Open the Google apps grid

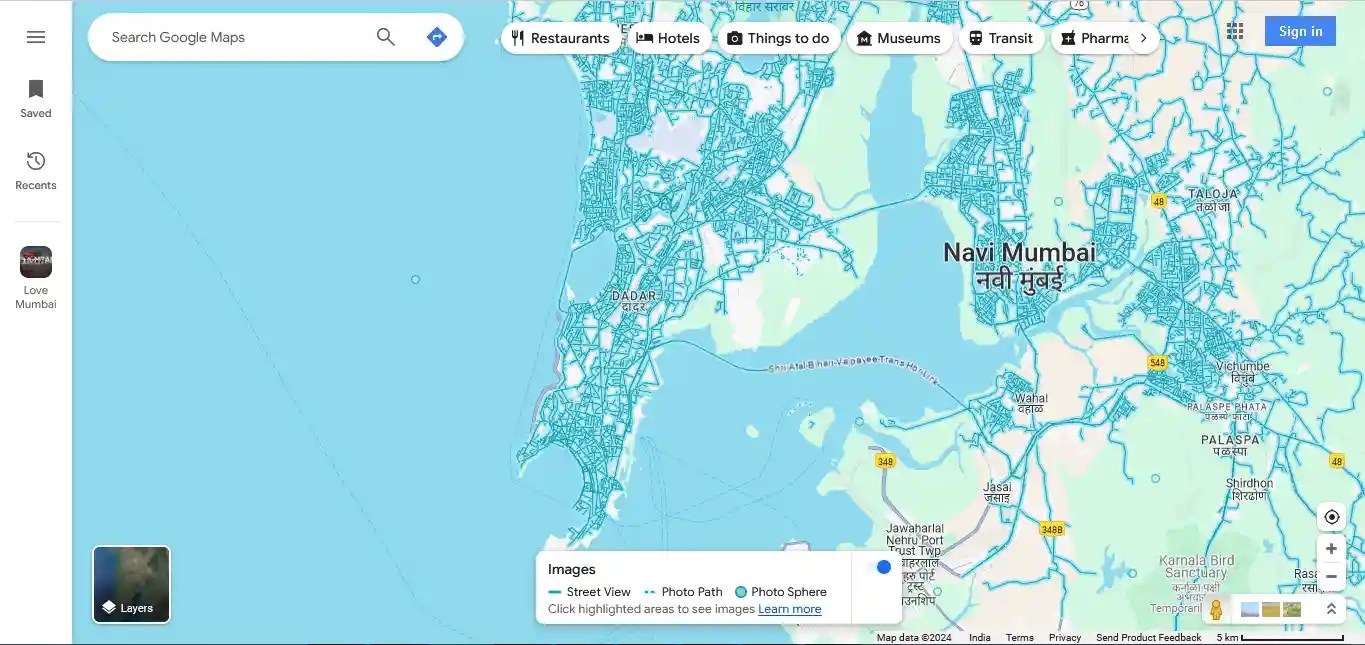1235,31
